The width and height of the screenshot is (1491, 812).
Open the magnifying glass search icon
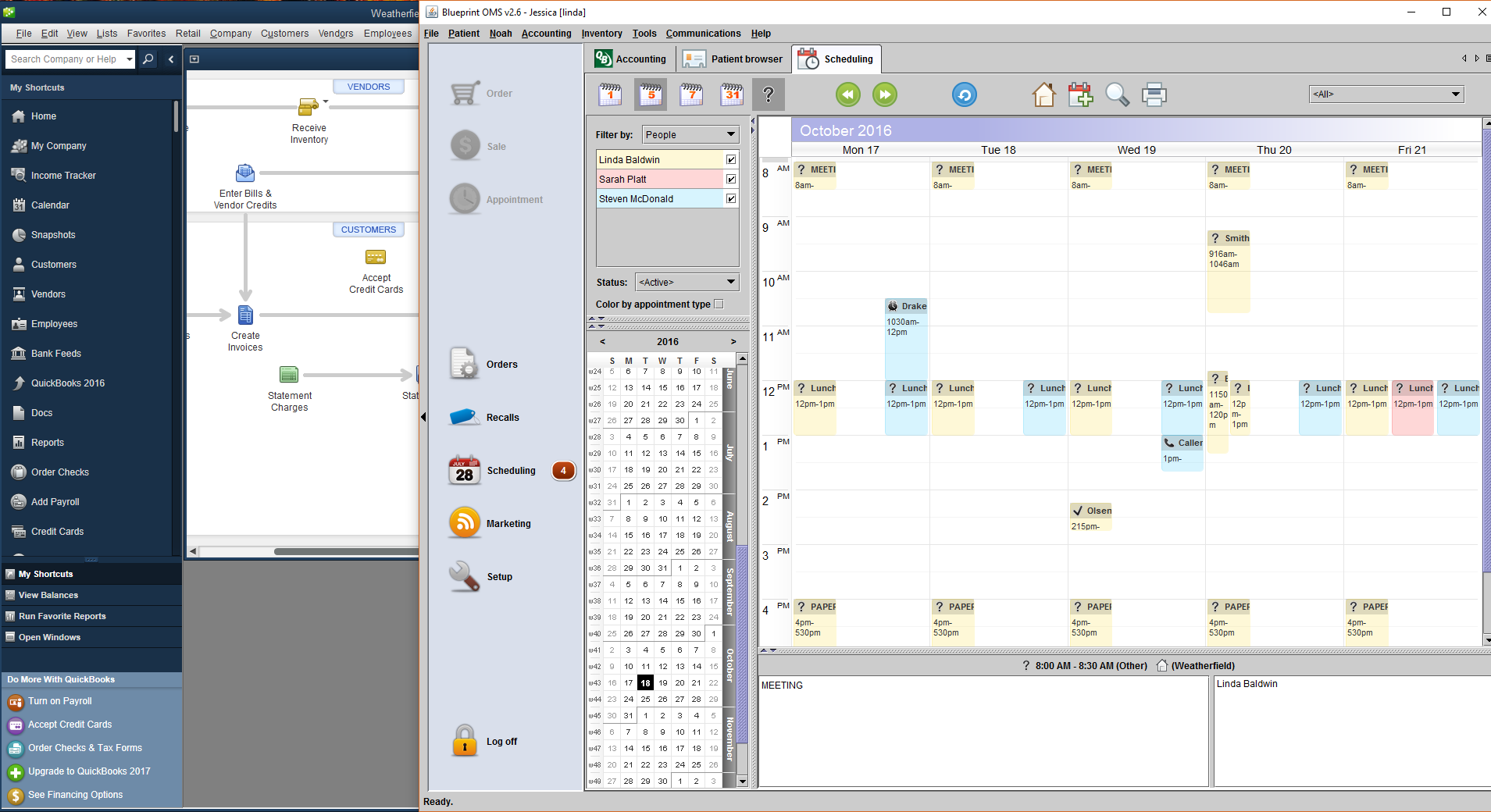click(1117, 94)
